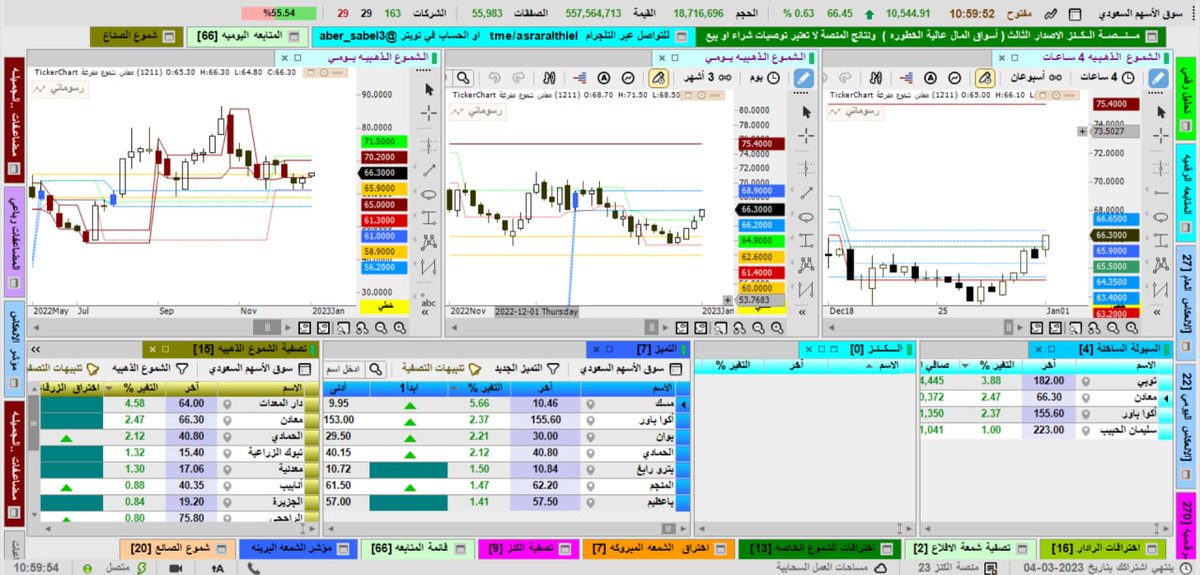Screen dimensions: 1200x575
Task: Click the rightmost magnifier under the 4-hour chart
Action: (x=1132, y=326)
